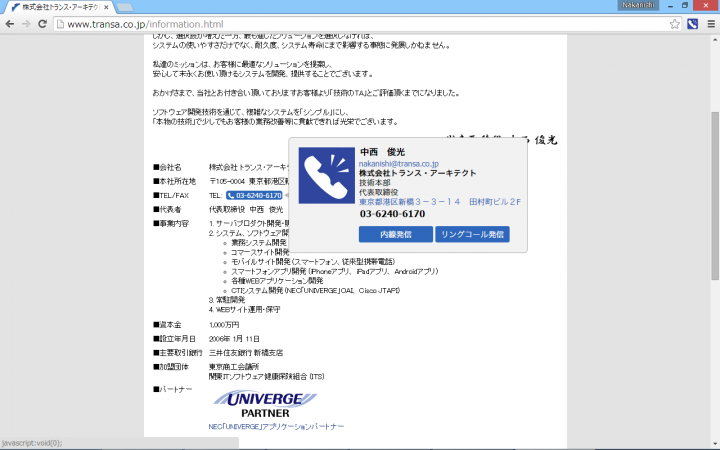This screenshot has width=720, height=450.
Task: Click the 東京都港区新橋3-3-14 address link
Action: [440, 202]
